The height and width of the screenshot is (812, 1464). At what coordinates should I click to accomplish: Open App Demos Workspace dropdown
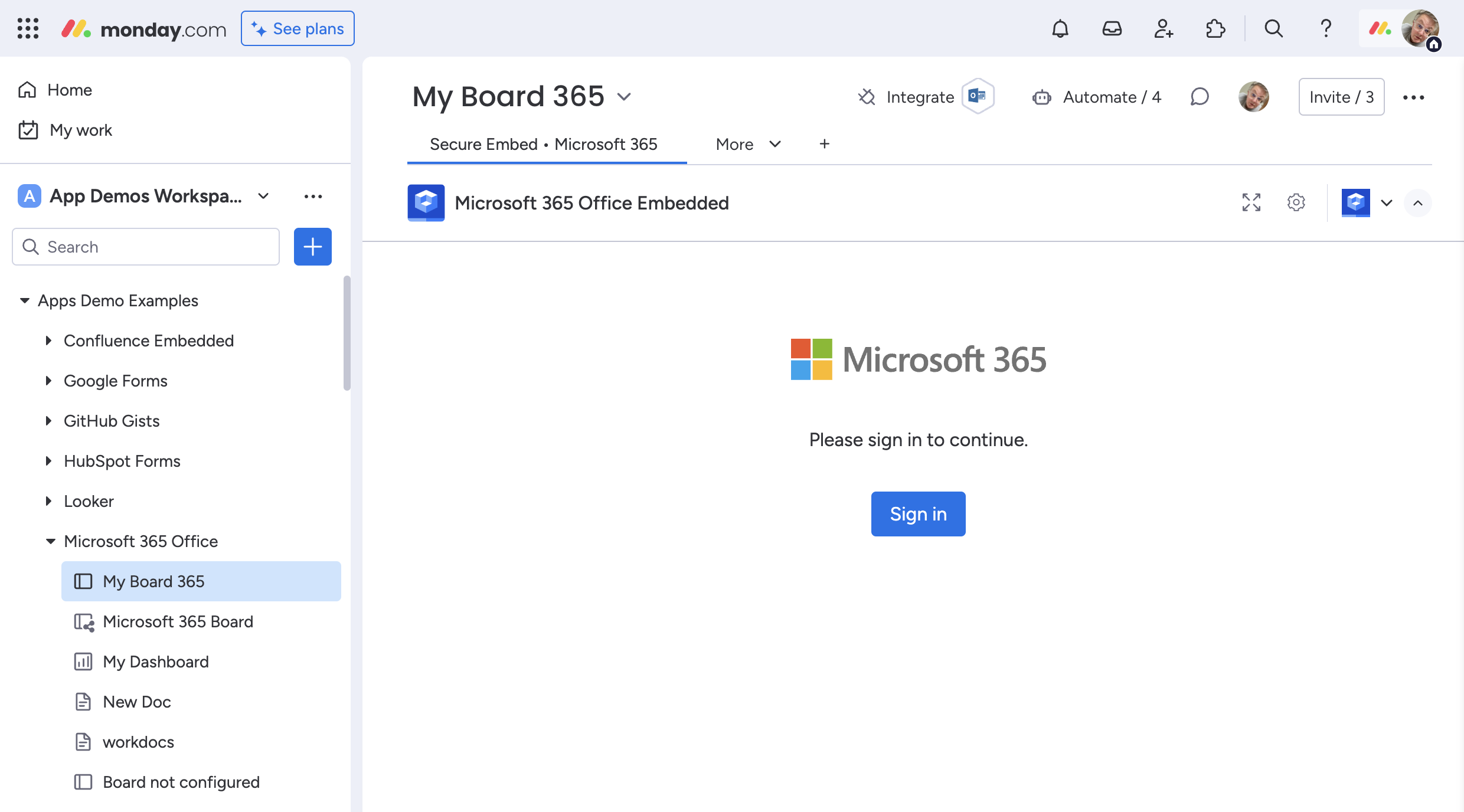pyautogui.click(x=264, y=196)
